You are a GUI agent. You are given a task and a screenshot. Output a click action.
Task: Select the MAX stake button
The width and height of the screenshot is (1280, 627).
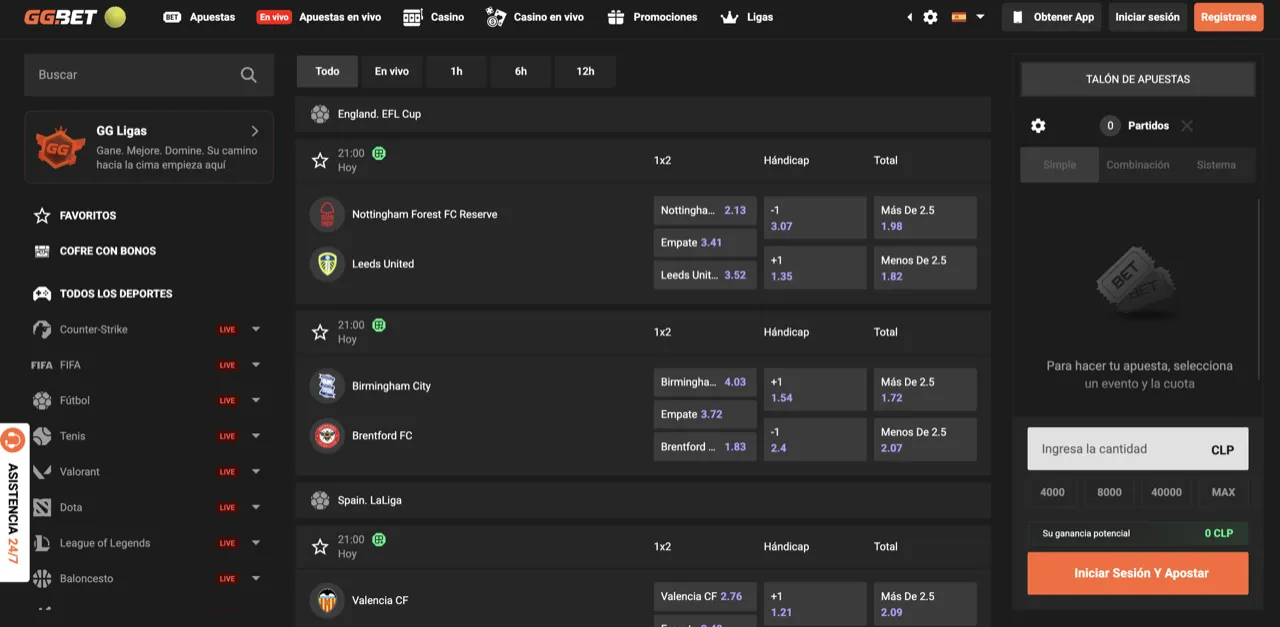click(1223, 492)
